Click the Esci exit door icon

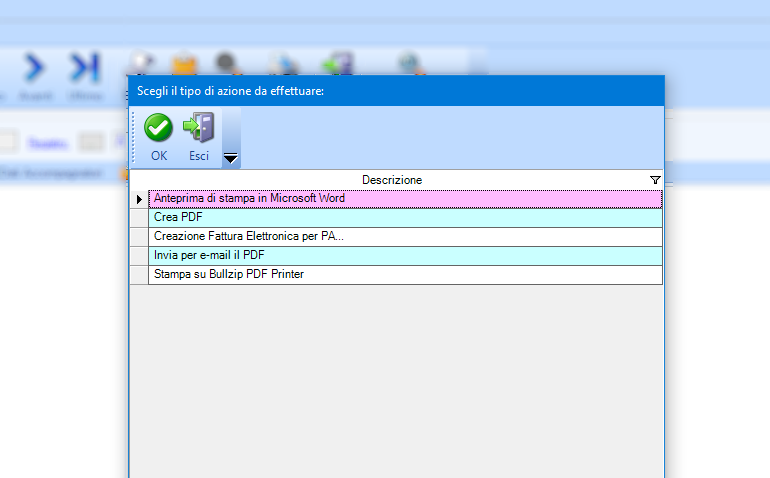click(199, 128)
